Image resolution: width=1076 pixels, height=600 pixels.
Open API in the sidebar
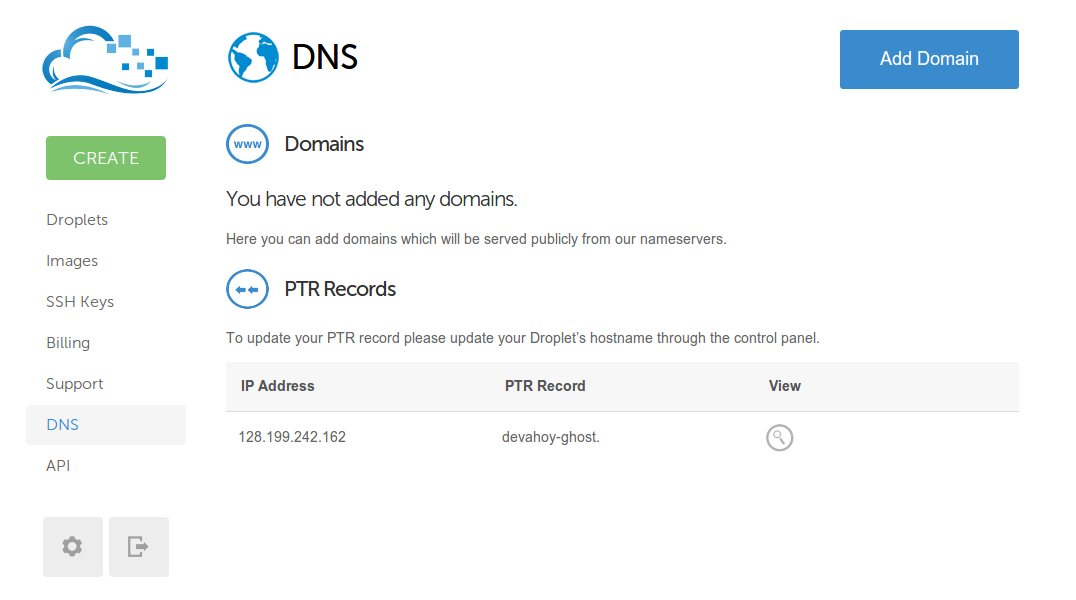point(58,465)
